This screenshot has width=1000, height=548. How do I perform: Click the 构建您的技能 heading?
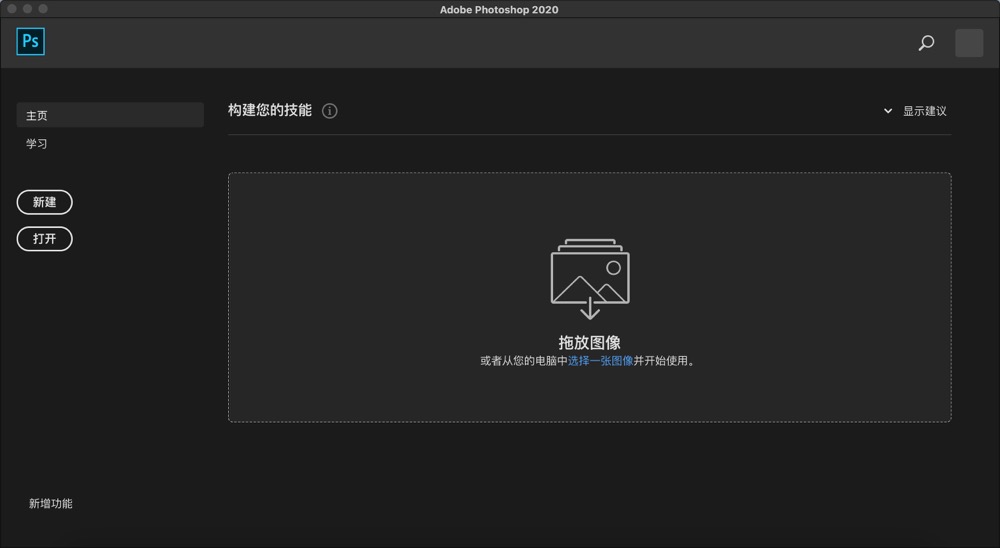(x=270, y=110)
